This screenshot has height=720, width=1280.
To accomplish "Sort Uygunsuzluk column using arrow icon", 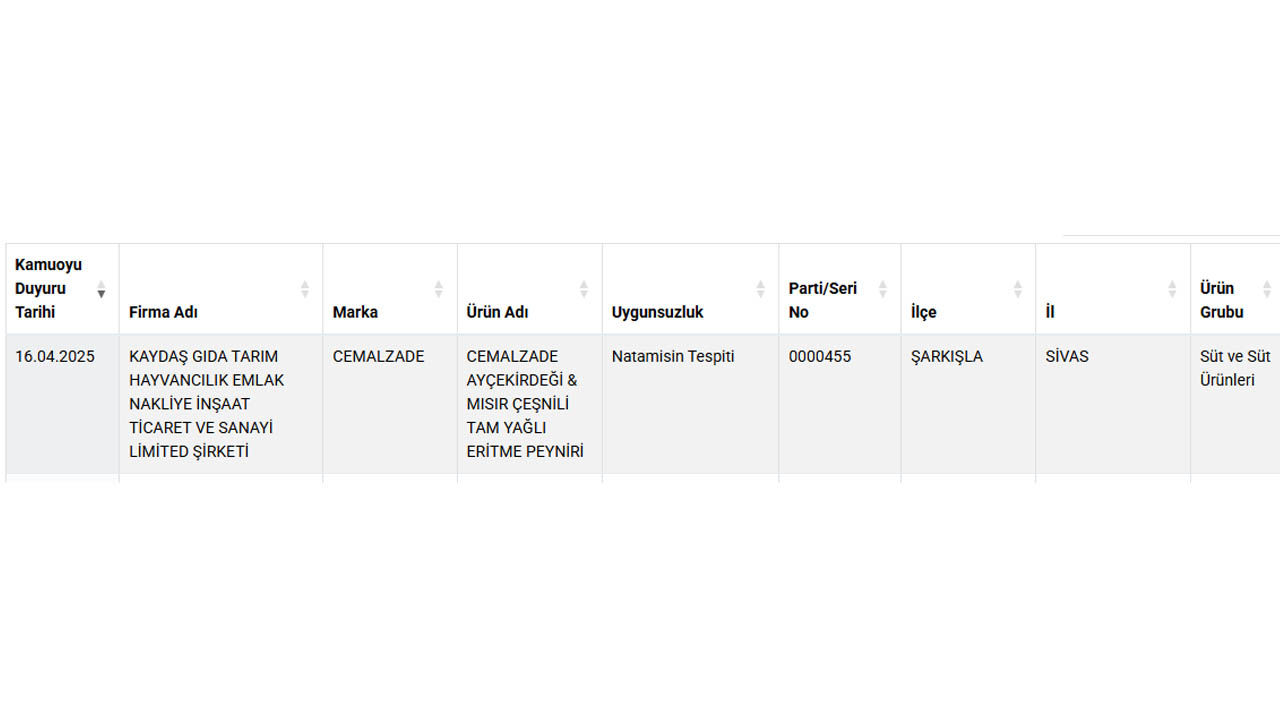I will 760,289.
